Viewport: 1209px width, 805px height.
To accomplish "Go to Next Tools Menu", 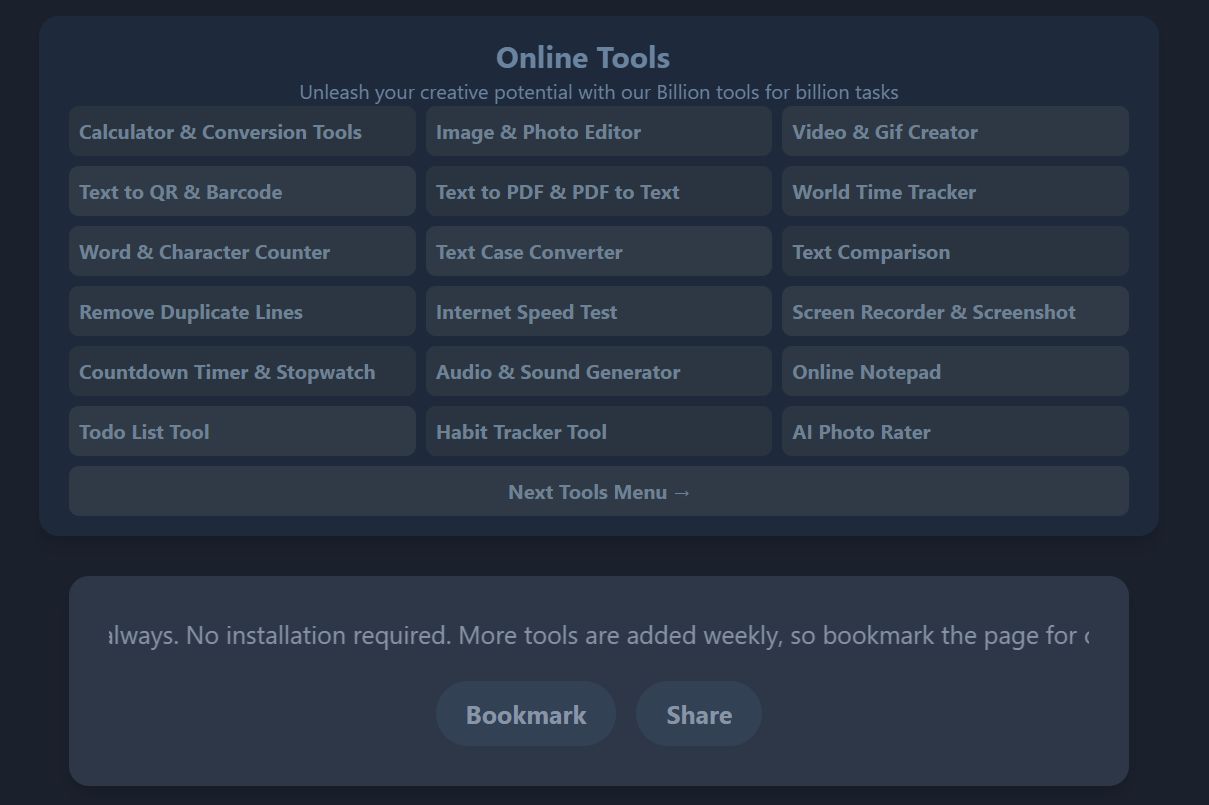I will pos(598,492).
